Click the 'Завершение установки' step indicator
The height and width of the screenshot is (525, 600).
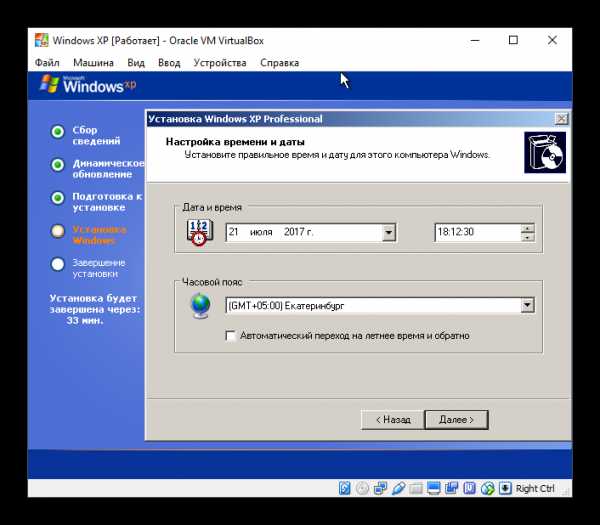tap(58, 264)
